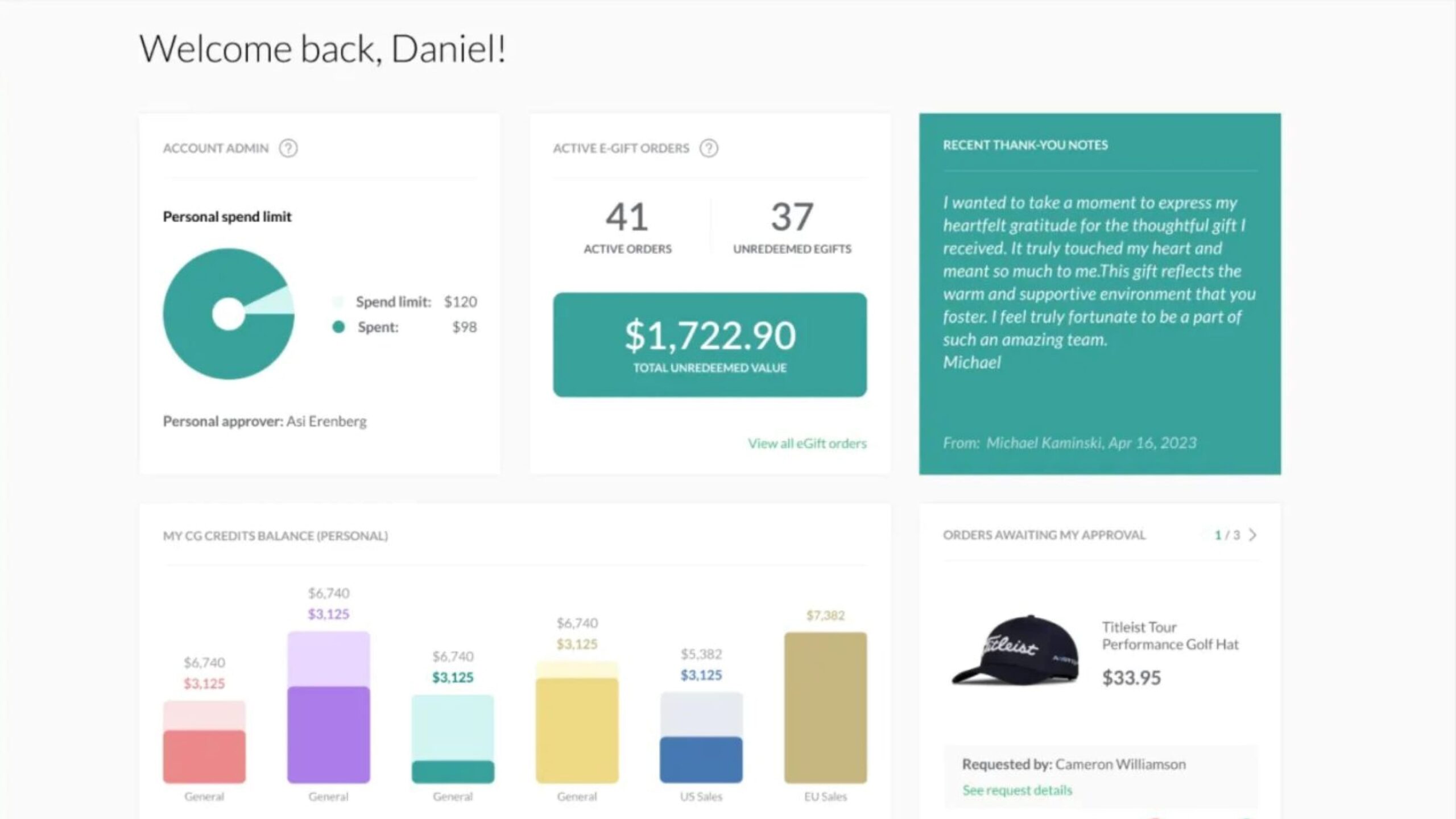Select the blue US Sales credits bar
Screen dimensions: 1456x819
701,738
